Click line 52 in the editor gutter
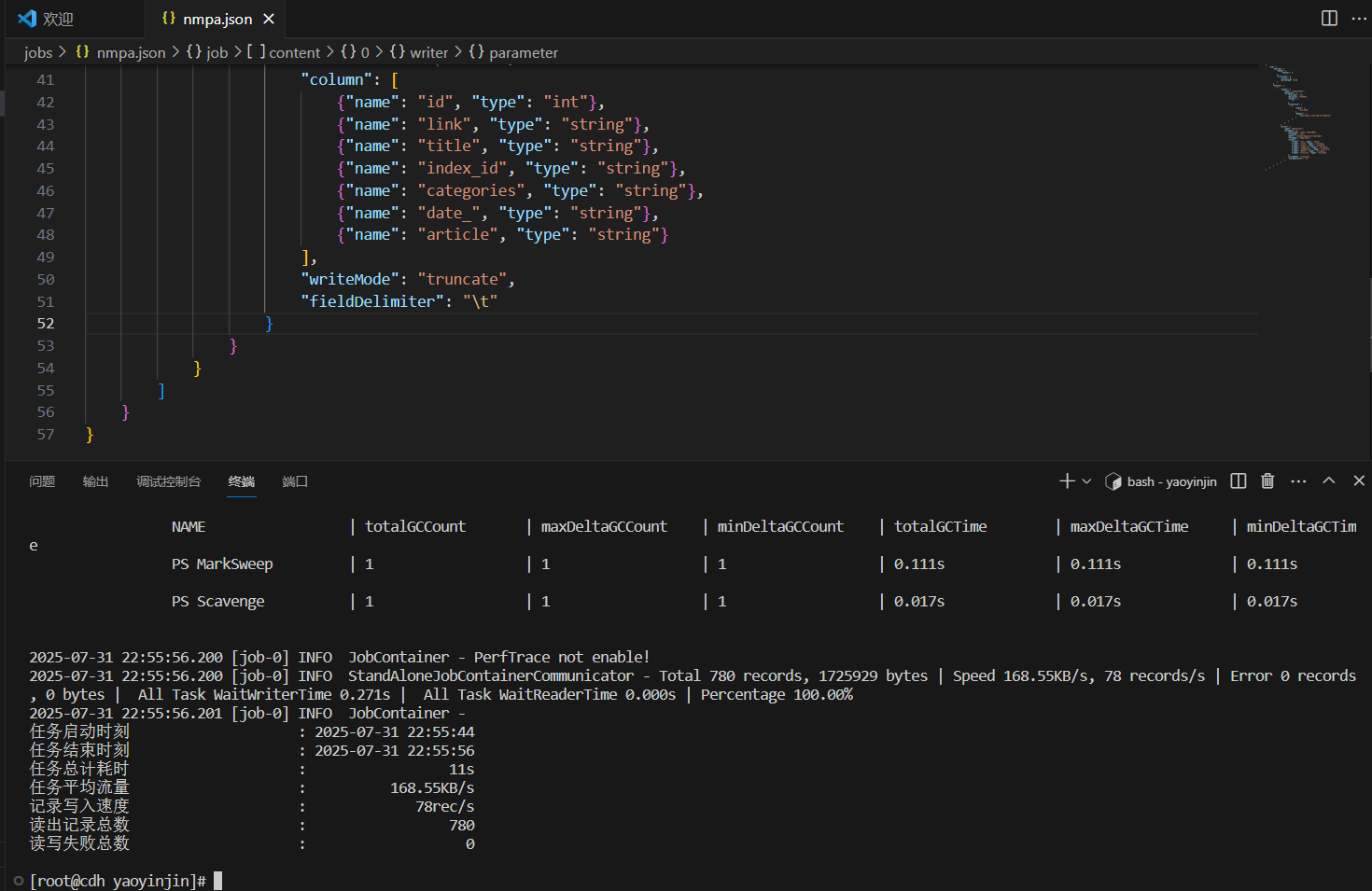Viewport: 1372px width, 891px height. tap(46, 324)
